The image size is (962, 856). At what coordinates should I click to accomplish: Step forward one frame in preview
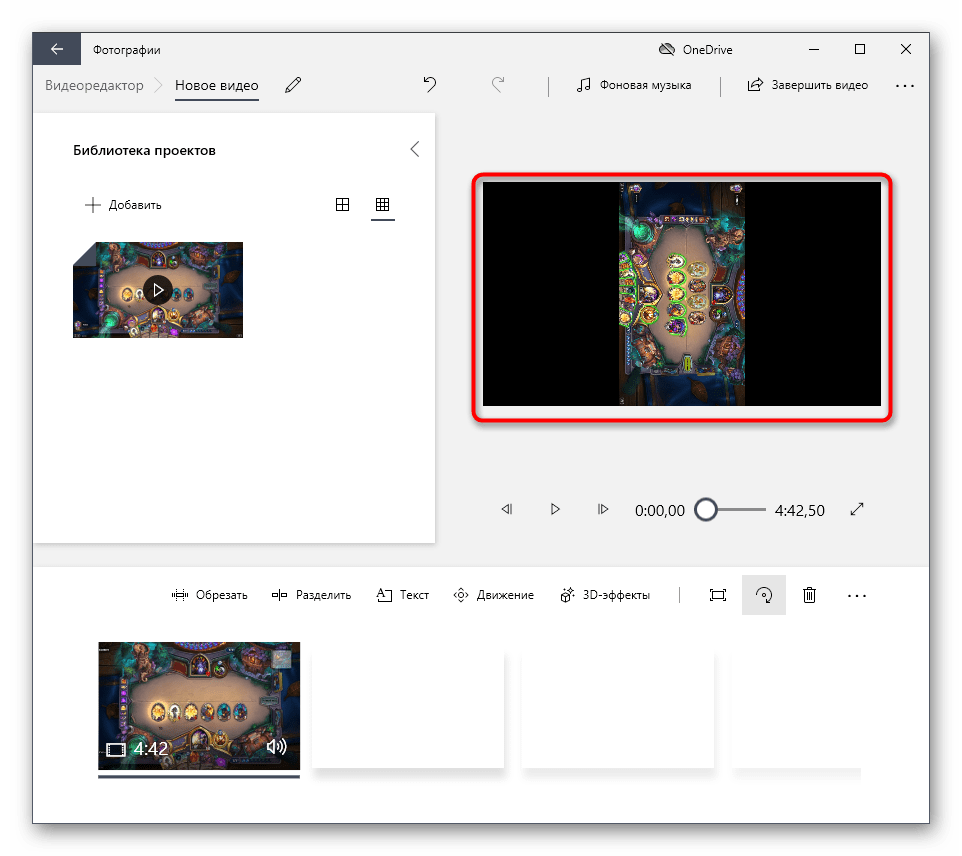[x=603, y=509]
